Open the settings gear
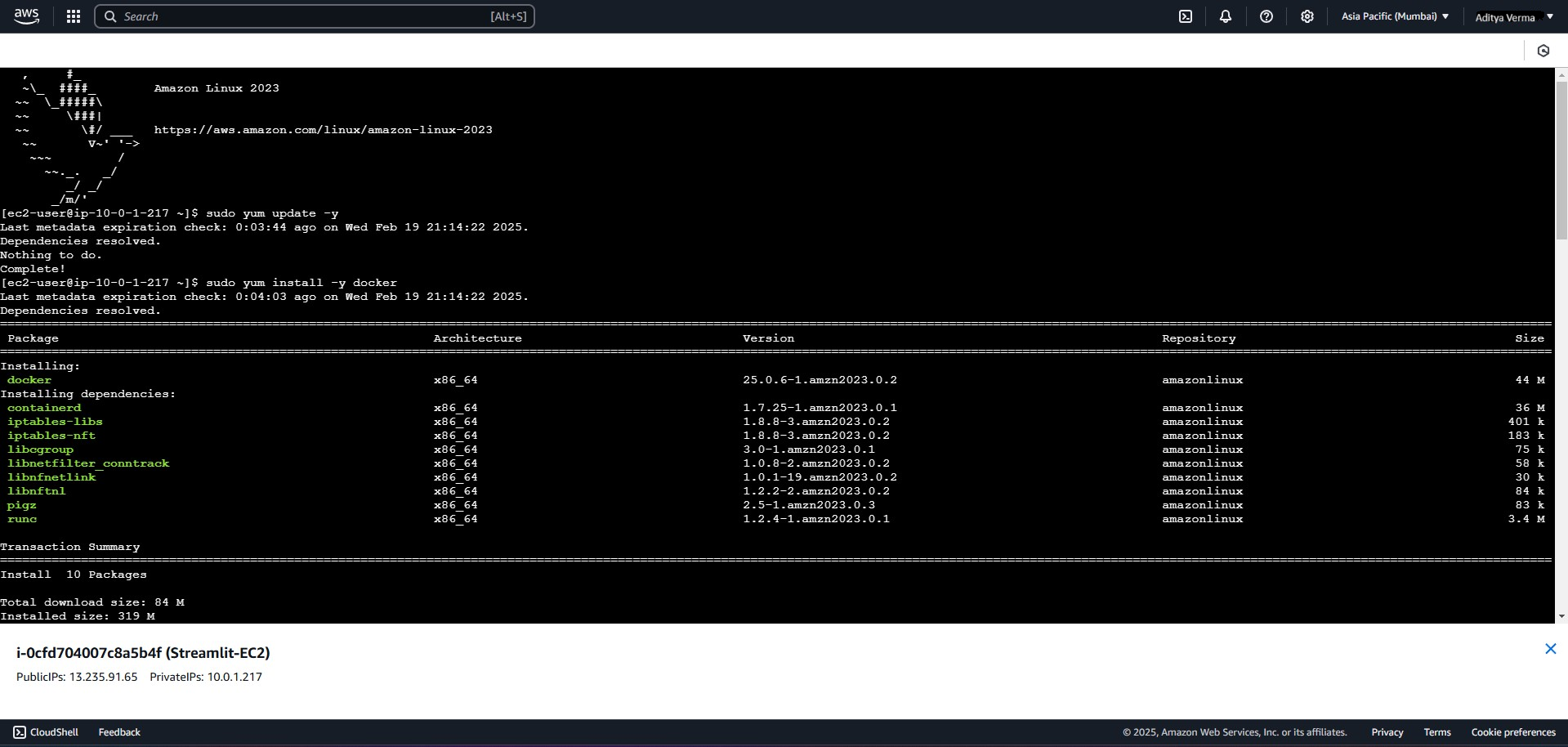Image resolution: width=1568 pixels, height=747 pixels. pyautogui.click(x=1307, y=16)
